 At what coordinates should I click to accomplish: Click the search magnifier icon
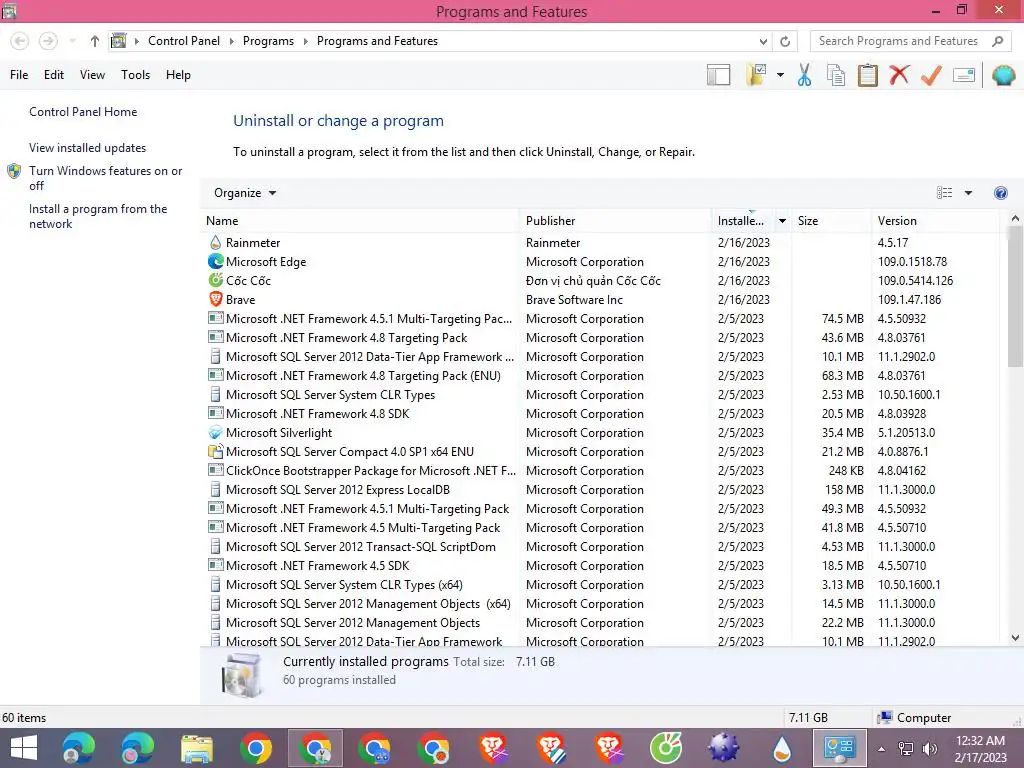click(997, 41)
